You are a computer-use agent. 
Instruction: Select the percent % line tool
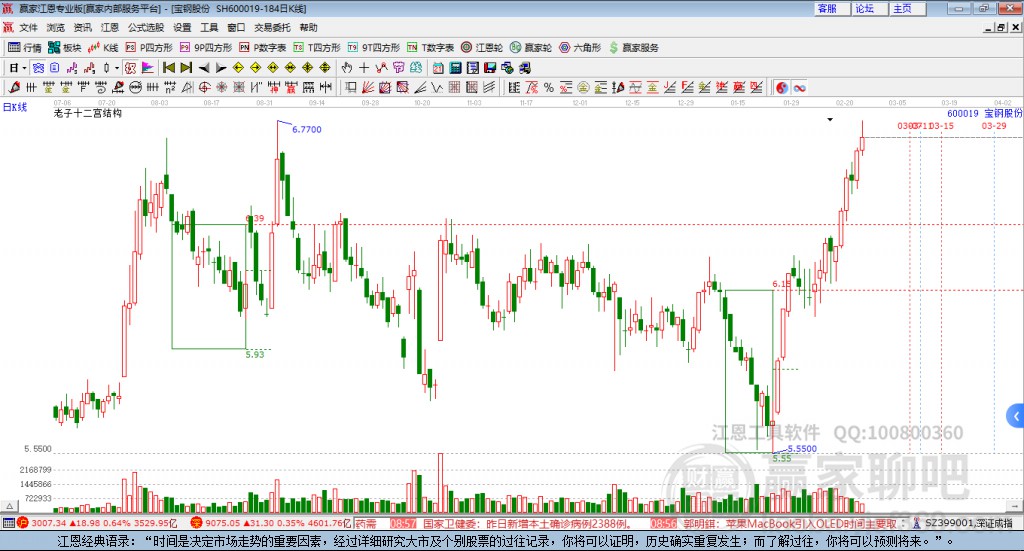(549, 87)
